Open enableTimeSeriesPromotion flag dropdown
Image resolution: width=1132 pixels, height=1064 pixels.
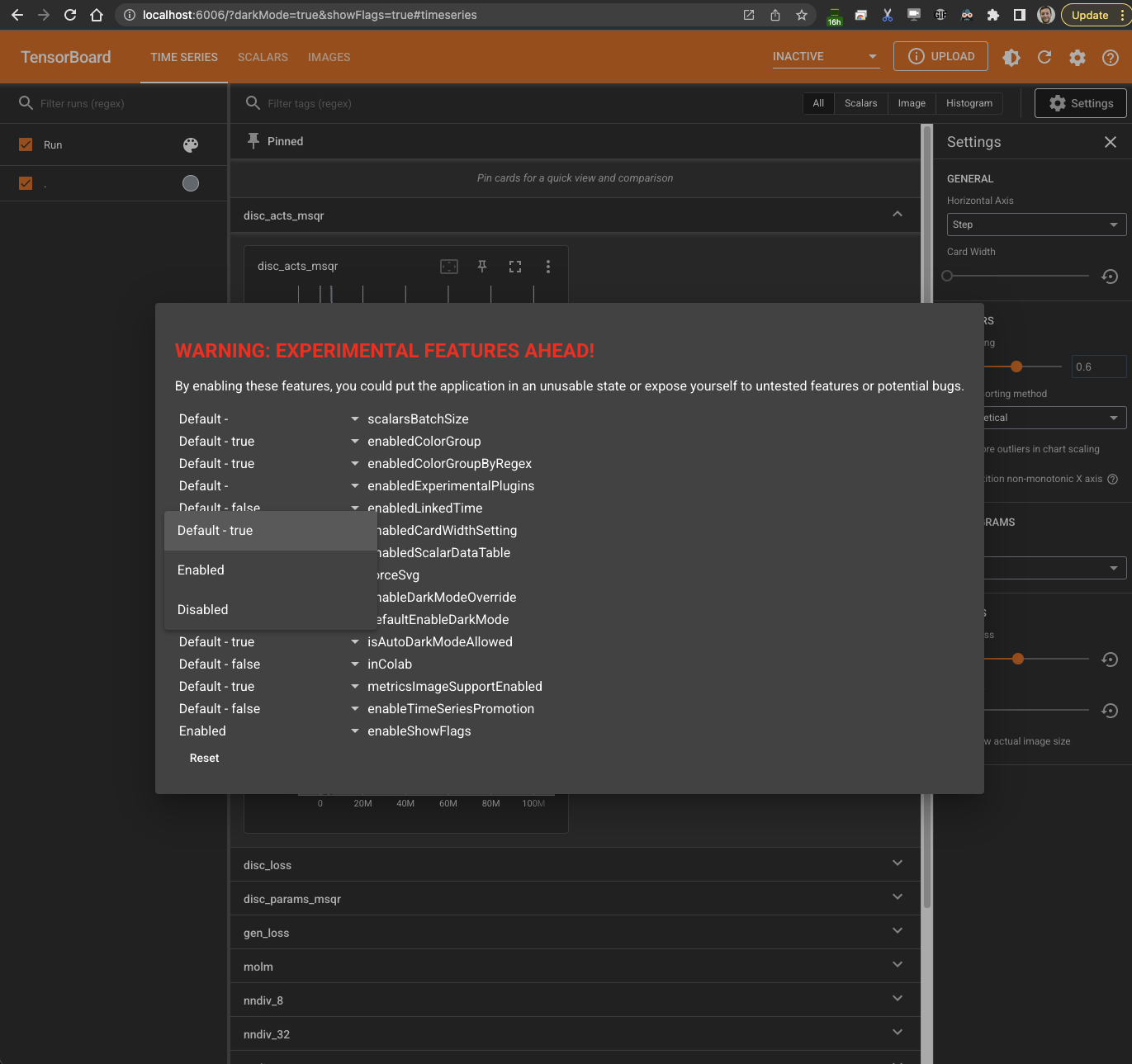[x=269, y=709]
